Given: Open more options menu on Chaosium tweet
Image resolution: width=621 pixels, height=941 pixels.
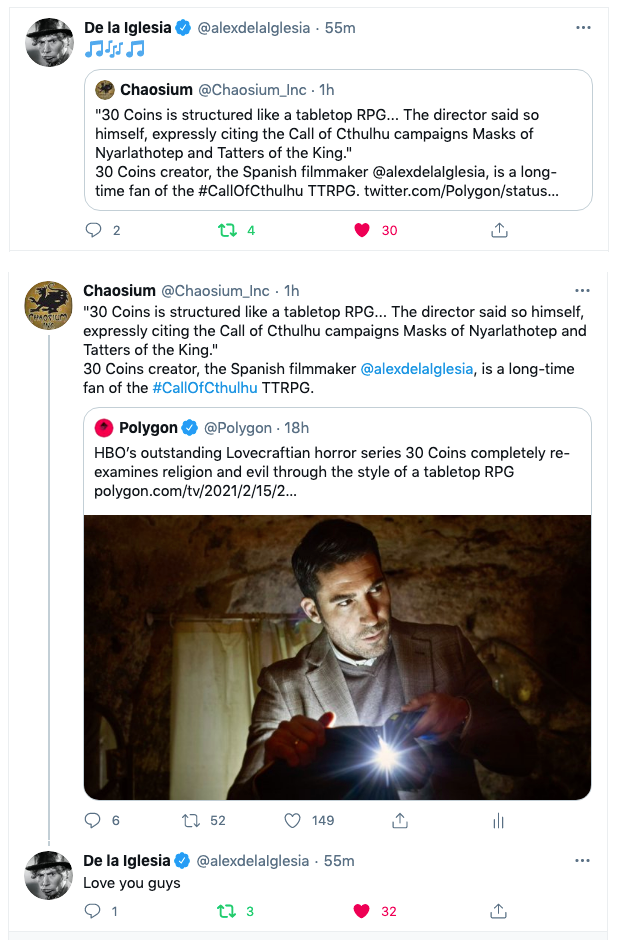Looking at the screenshot, I should [583, 290].
